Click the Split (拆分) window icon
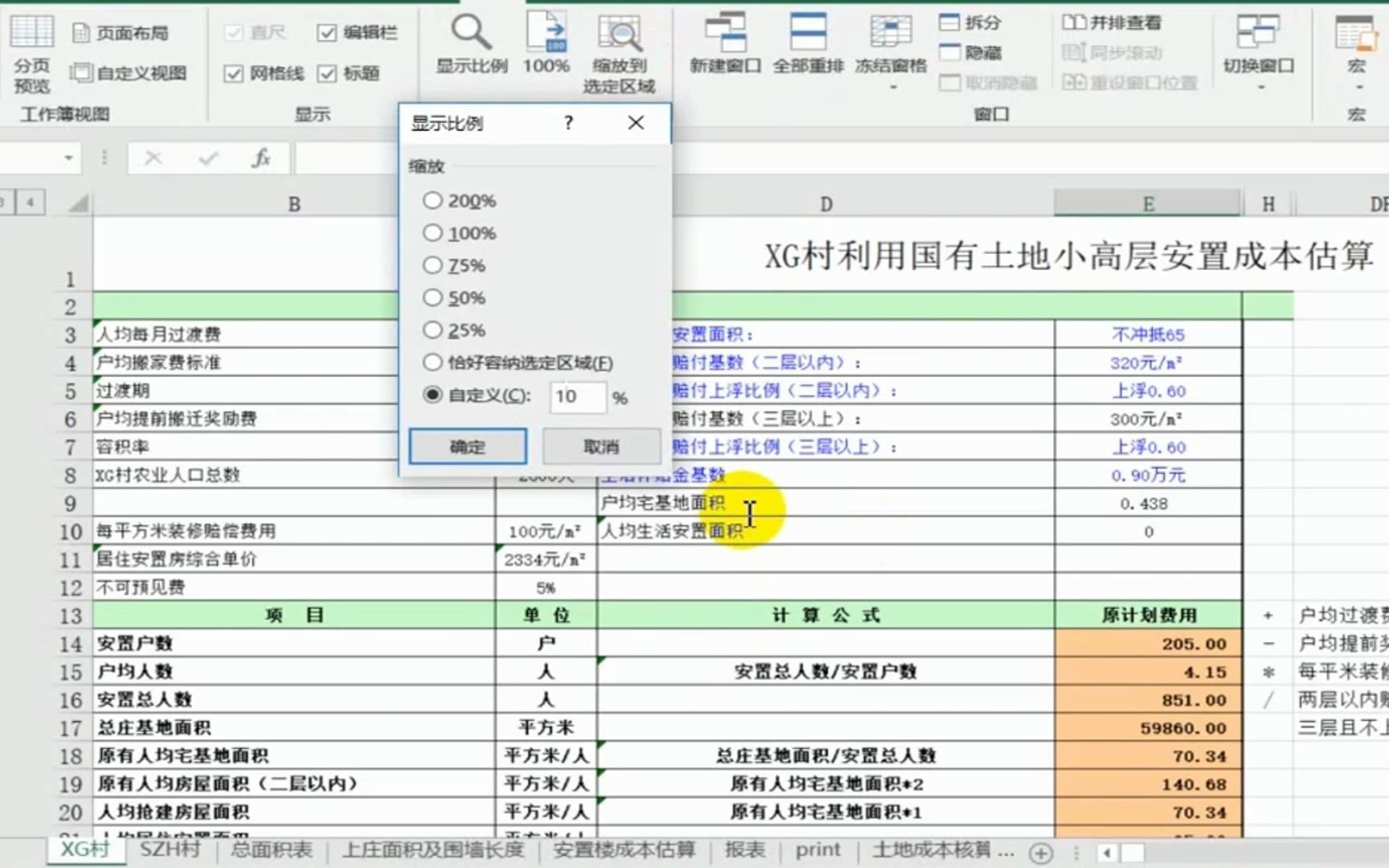 (970, 23)
